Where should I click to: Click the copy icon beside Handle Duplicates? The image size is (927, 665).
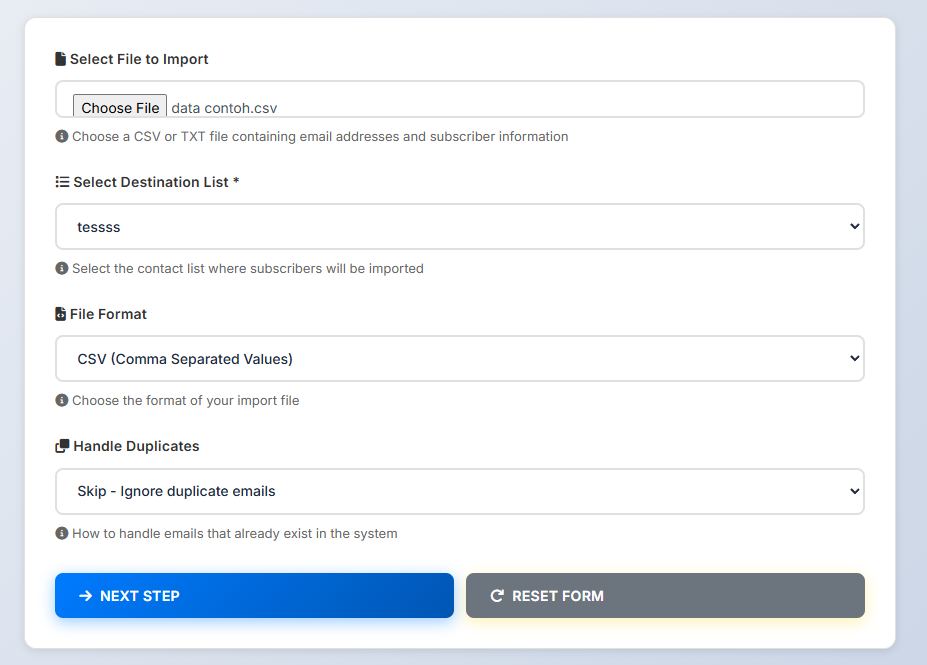click(62, 446)
